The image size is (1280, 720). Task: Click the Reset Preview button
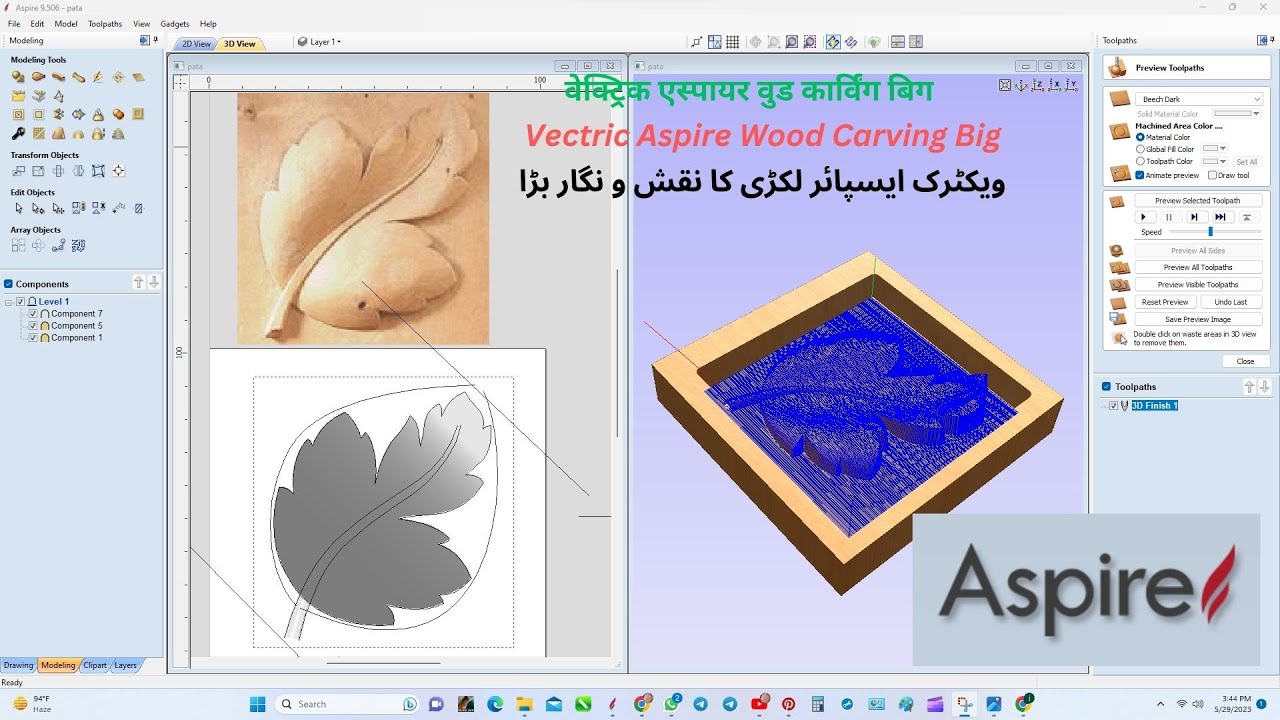[x=1165, y=302]
